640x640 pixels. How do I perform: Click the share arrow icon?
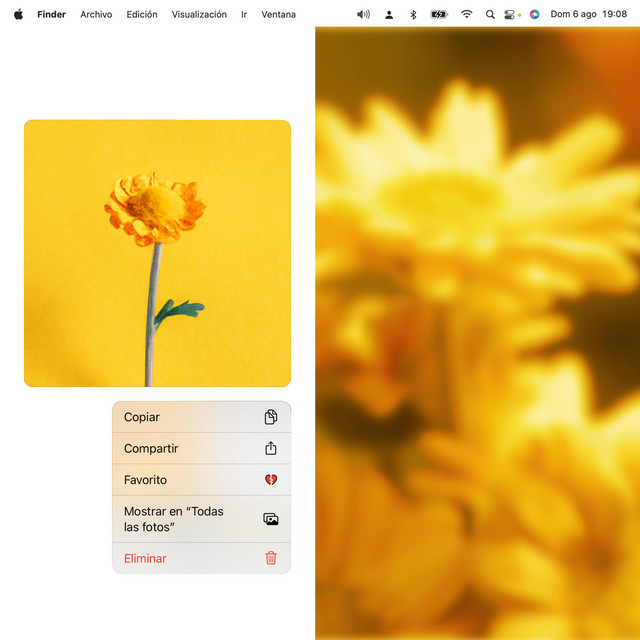point(271,448)
